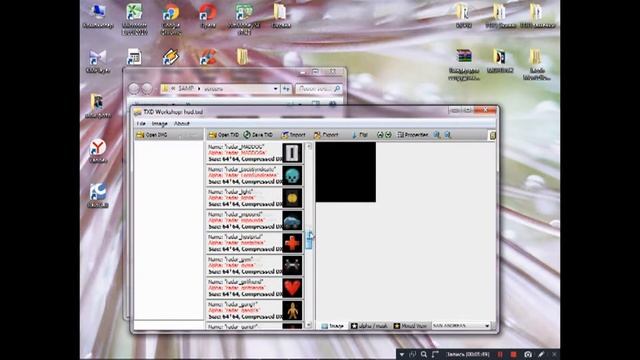Select the blue skull texture thumbnail
The height and width of the screenshot is (360, 640).
pos(292,176)
